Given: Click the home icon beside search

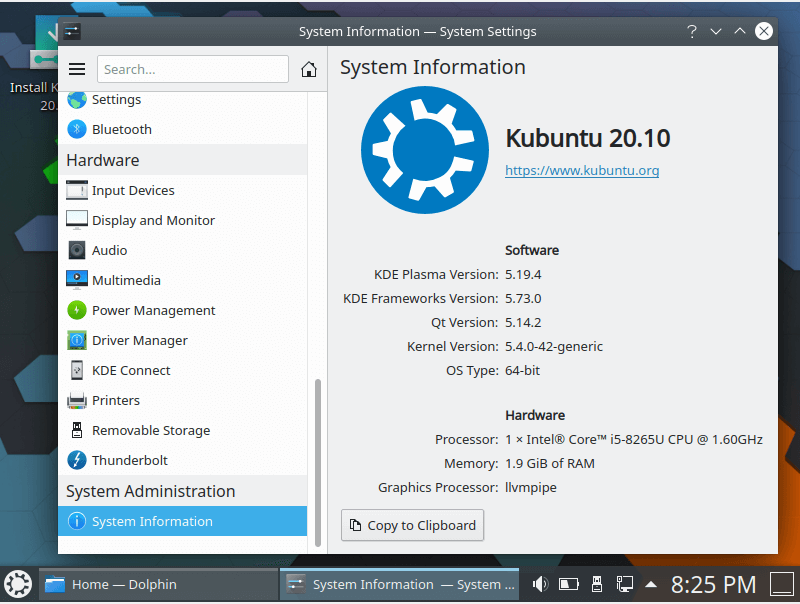Looking at the screenshot, I should point(309,69).
